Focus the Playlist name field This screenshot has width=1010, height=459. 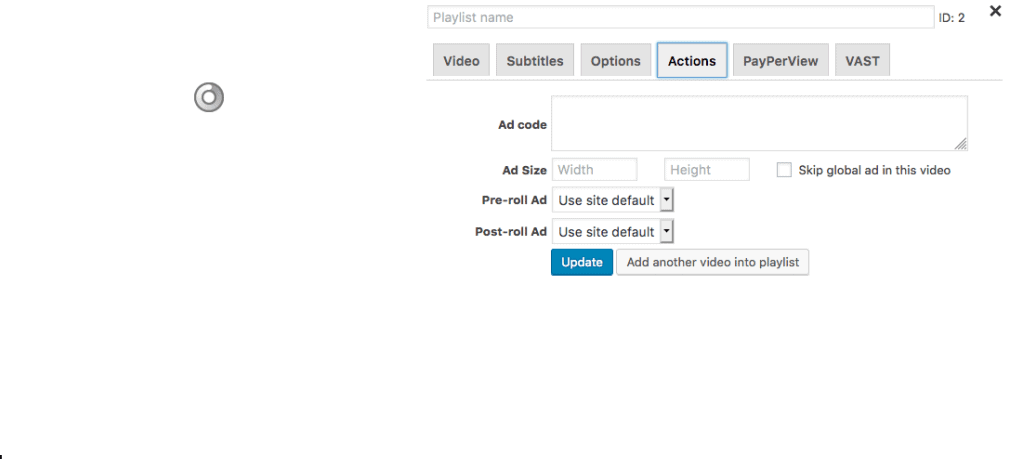coord(680,17)
